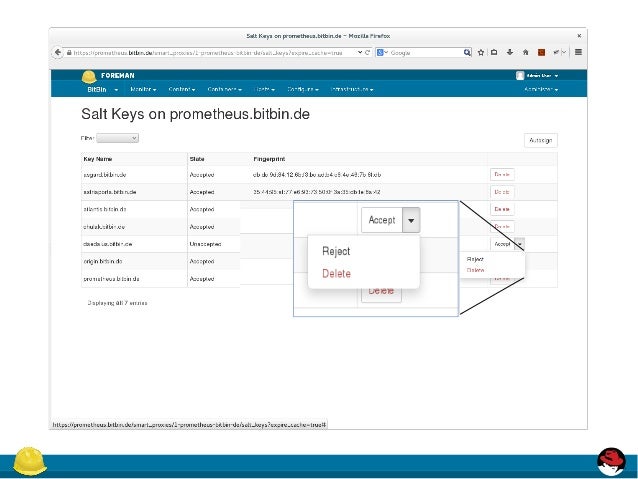The width and height of the screenshot is (638, 479).
Task: Click the lock icon in address bar
Action: pyautogui.click(x=69, y=52)
